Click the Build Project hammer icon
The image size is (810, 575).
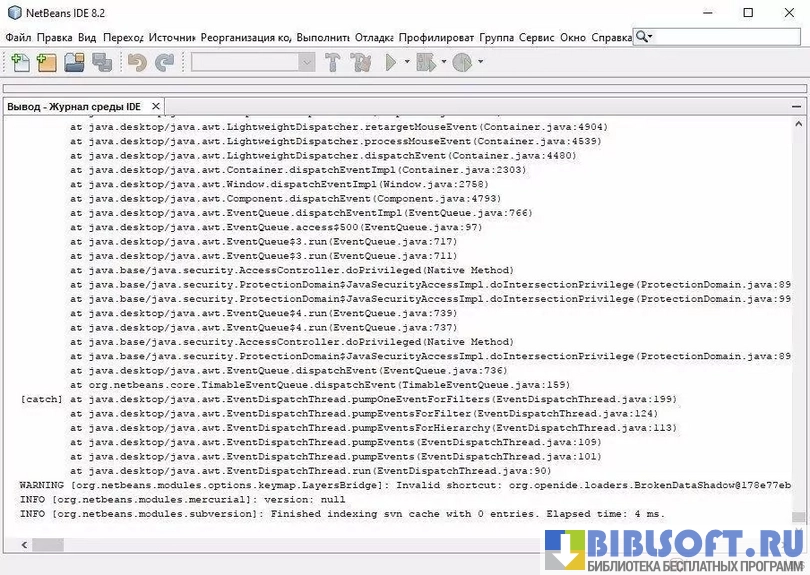pyautogui.click(x=334, y=63)
